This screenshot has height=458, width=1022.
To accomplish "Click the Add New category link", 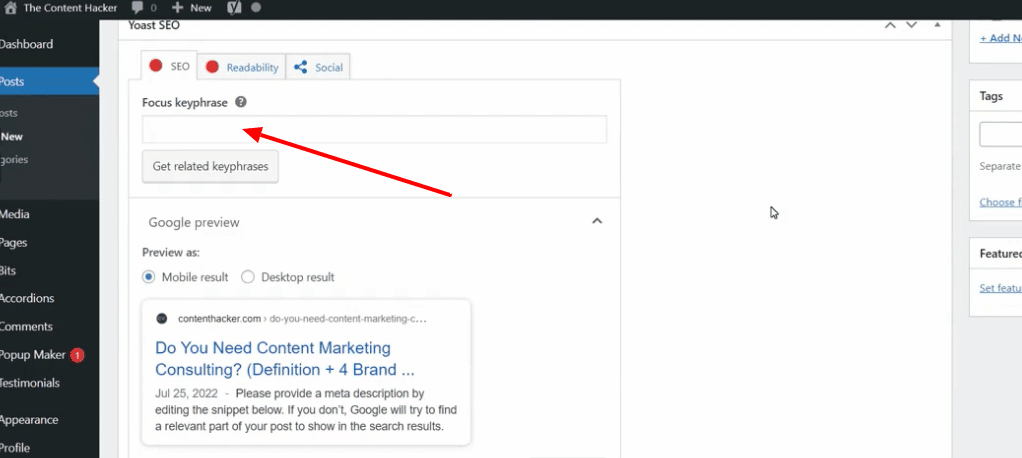I will 1001,38.
